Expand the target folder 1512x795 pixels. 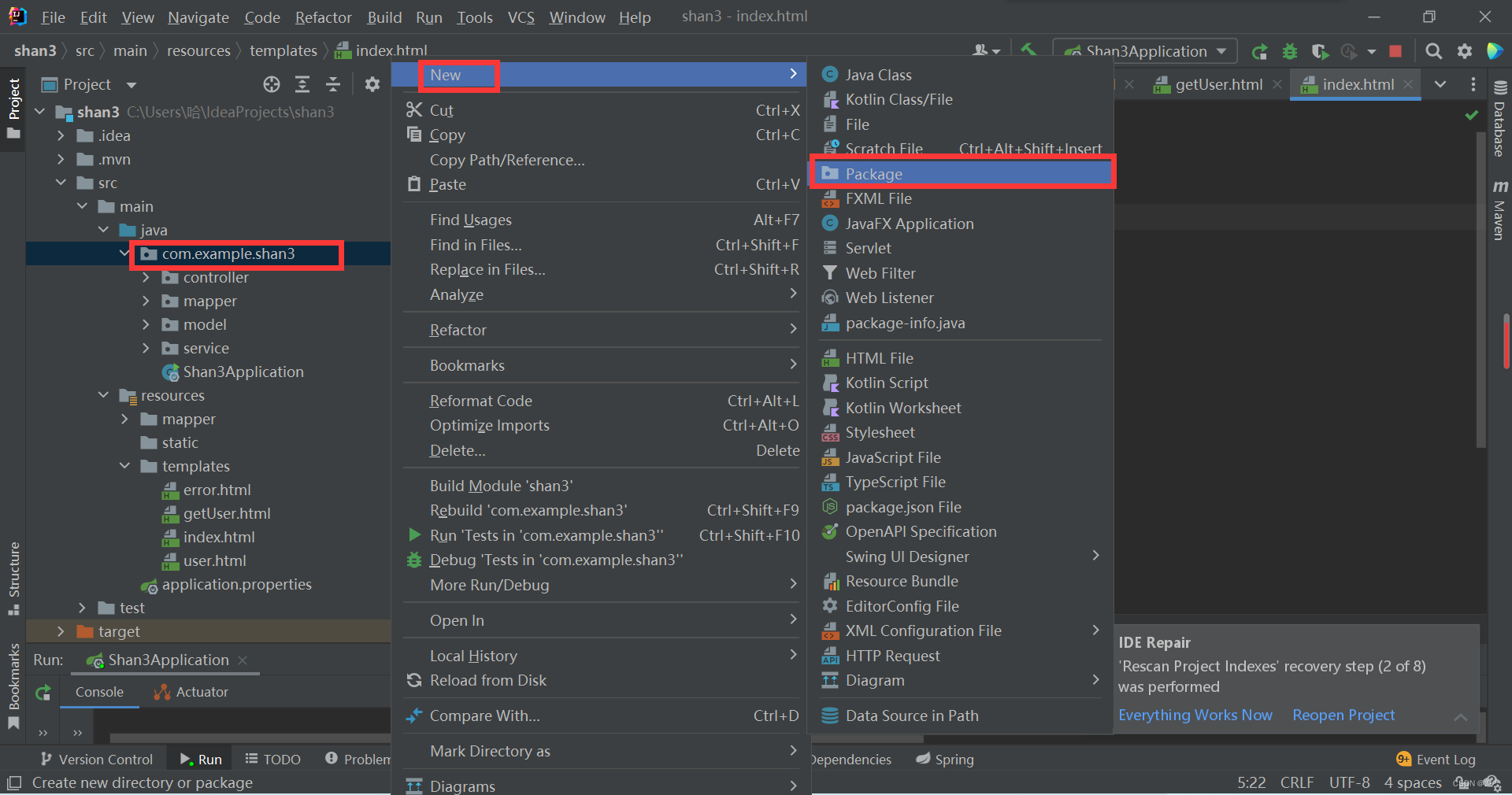[61, 631]
